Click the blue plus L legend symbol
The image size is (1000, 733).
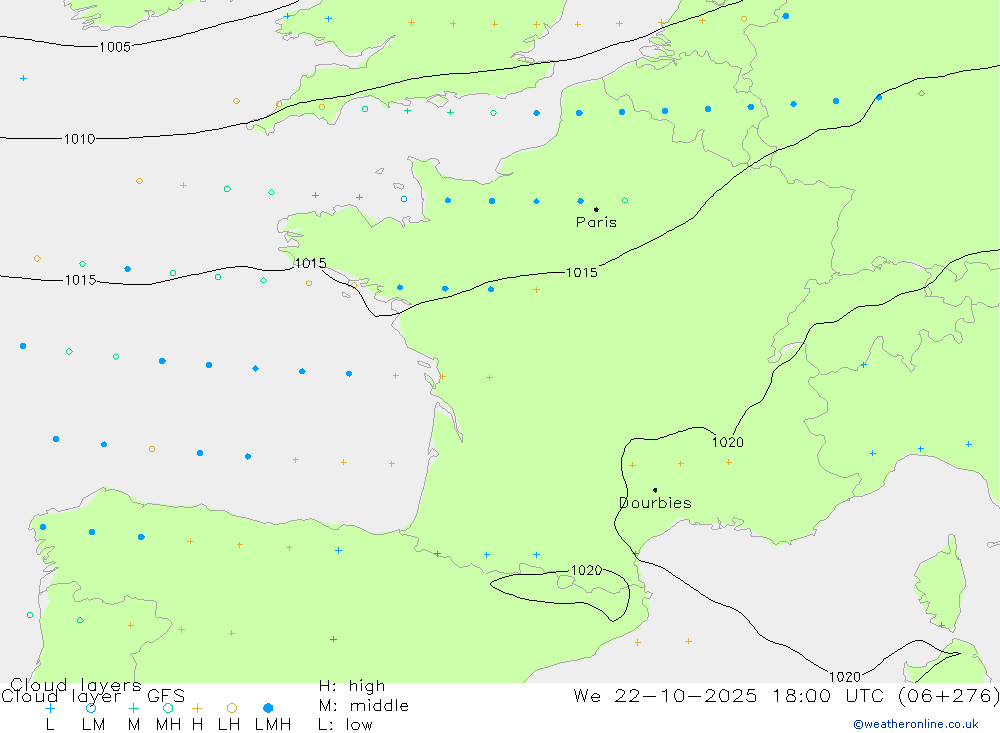pyautogui.click(x=50, y=708)
